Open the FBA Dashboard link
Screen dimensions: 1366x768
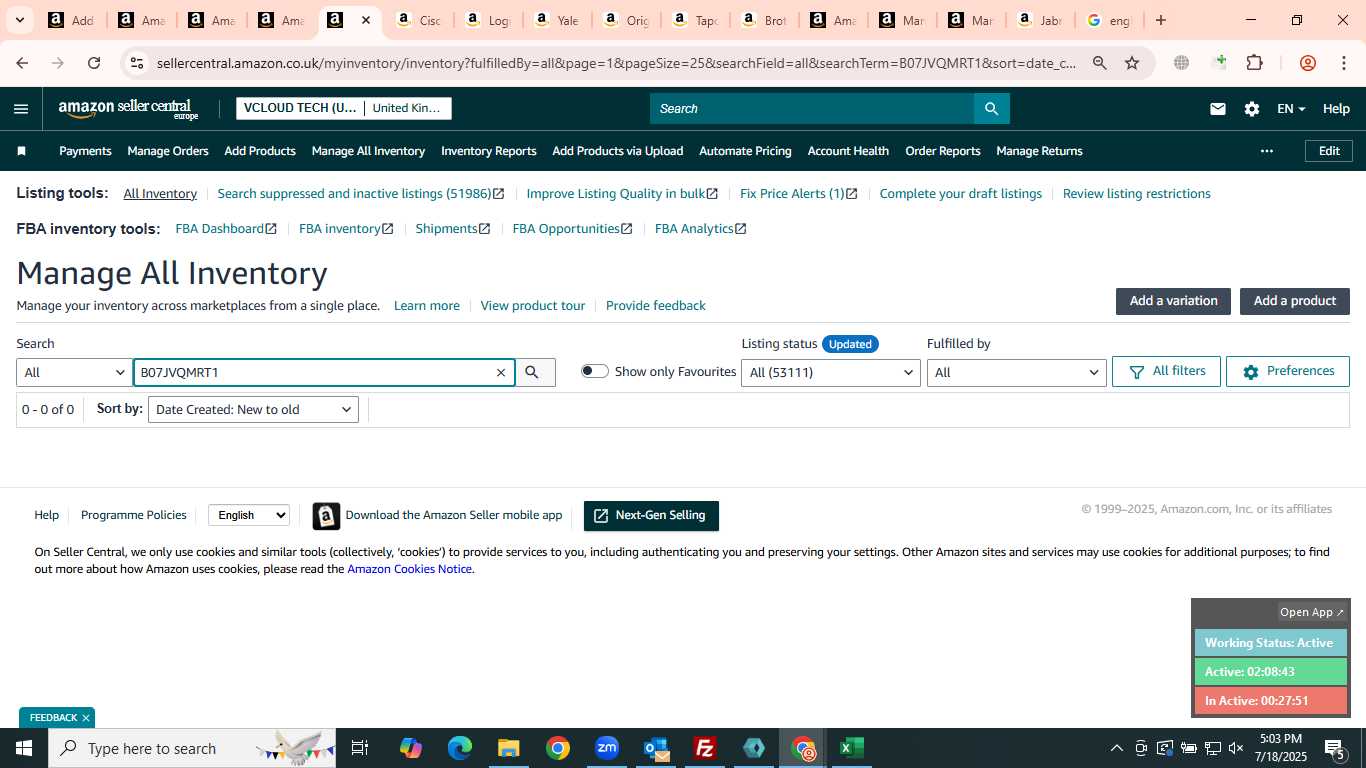226,229
